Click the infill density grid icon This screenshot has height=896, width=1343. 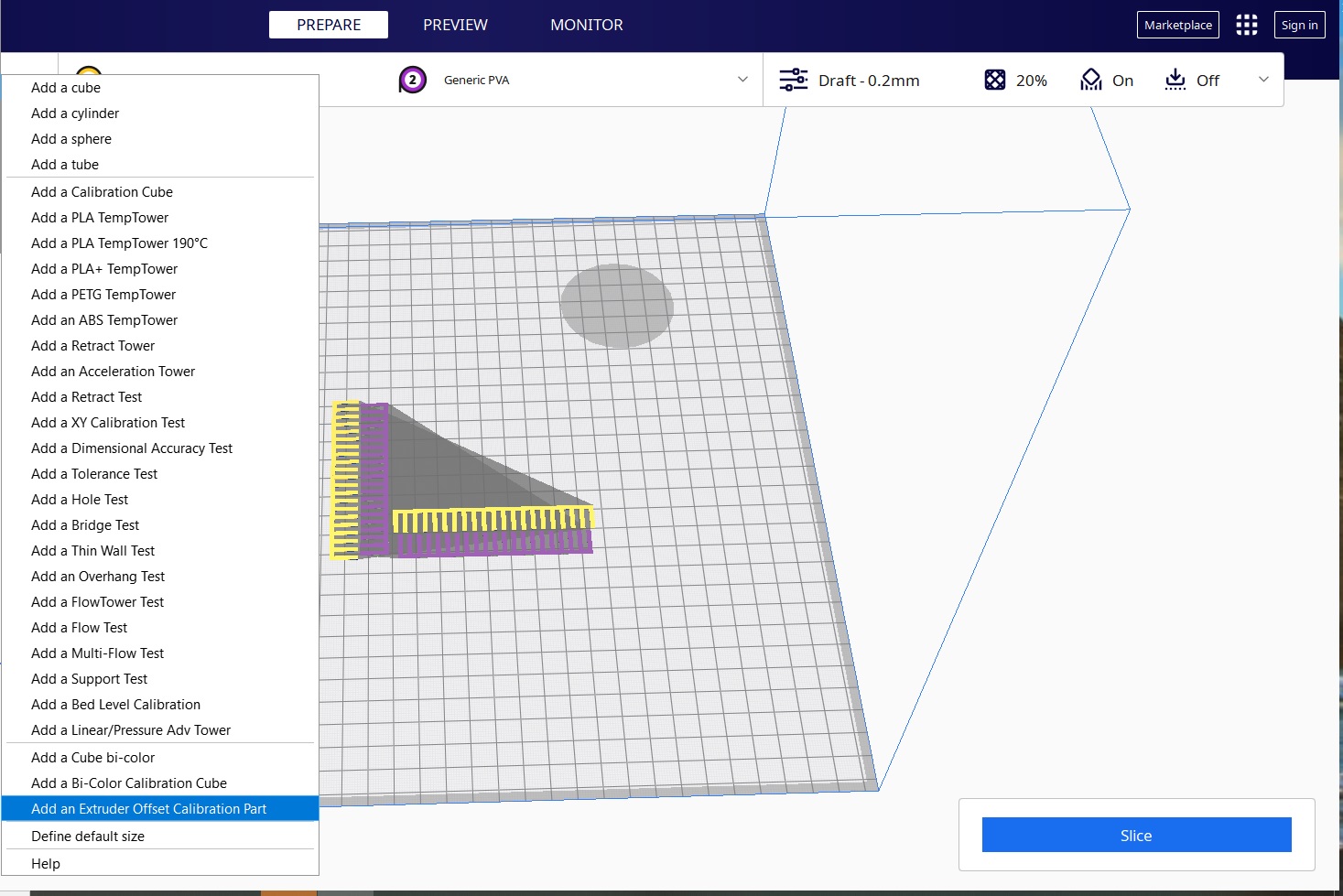pos(995,80)
